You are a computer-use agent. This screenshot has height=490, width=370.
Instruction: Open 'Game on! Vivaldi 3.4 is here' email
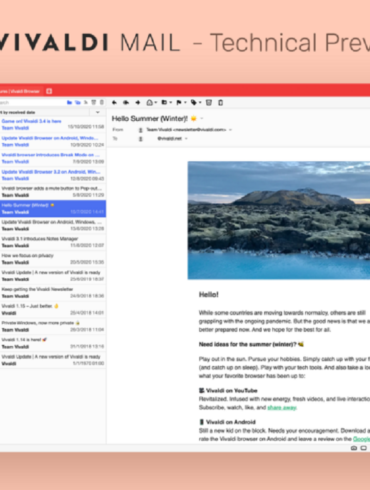53,124
